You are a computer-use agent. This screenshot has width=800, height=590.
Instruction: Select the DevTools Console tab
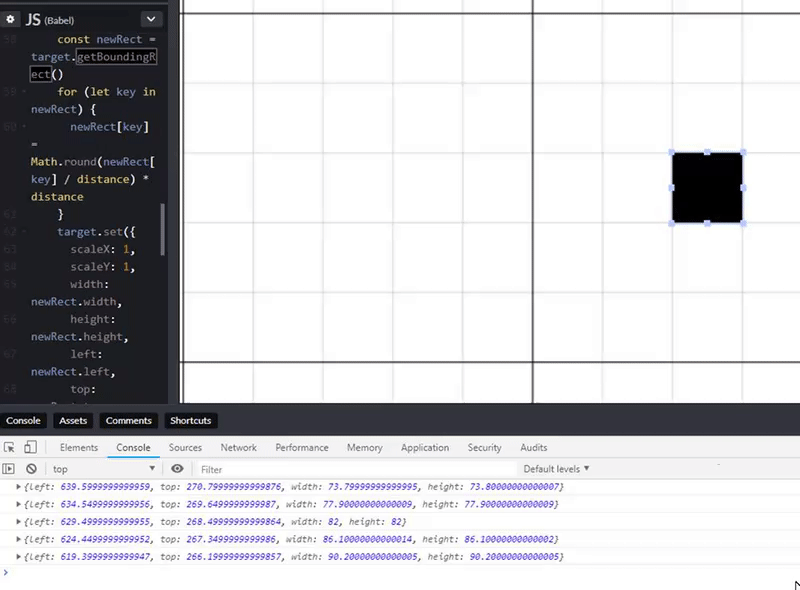tap(133, 448)
